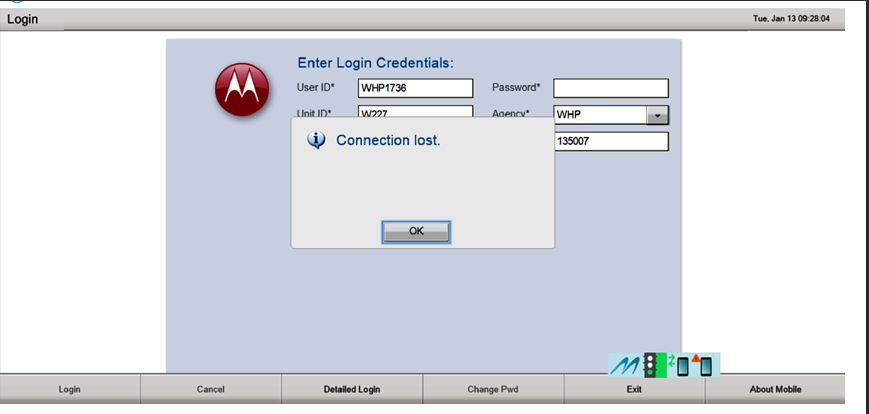The height and width of the screenshot is (414, 869).
Task: Click the Login button in bottom bar
Action: click(x=70, y=389)
